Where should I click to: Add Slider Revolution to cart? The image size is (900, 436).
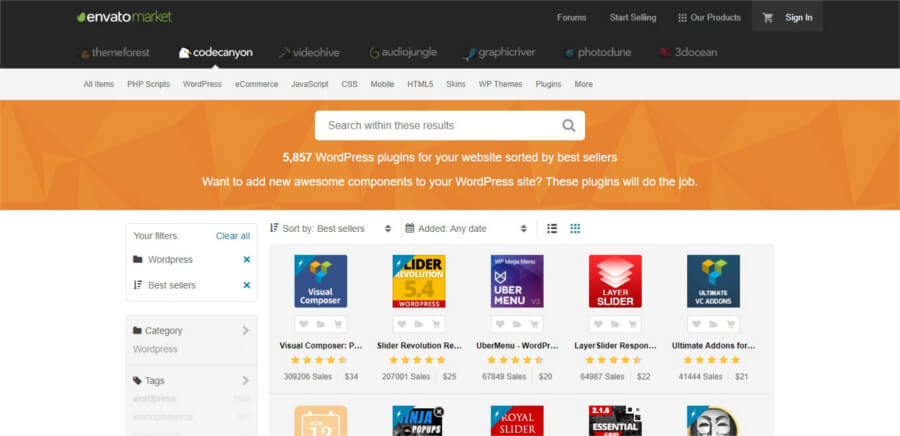point(436,324)
